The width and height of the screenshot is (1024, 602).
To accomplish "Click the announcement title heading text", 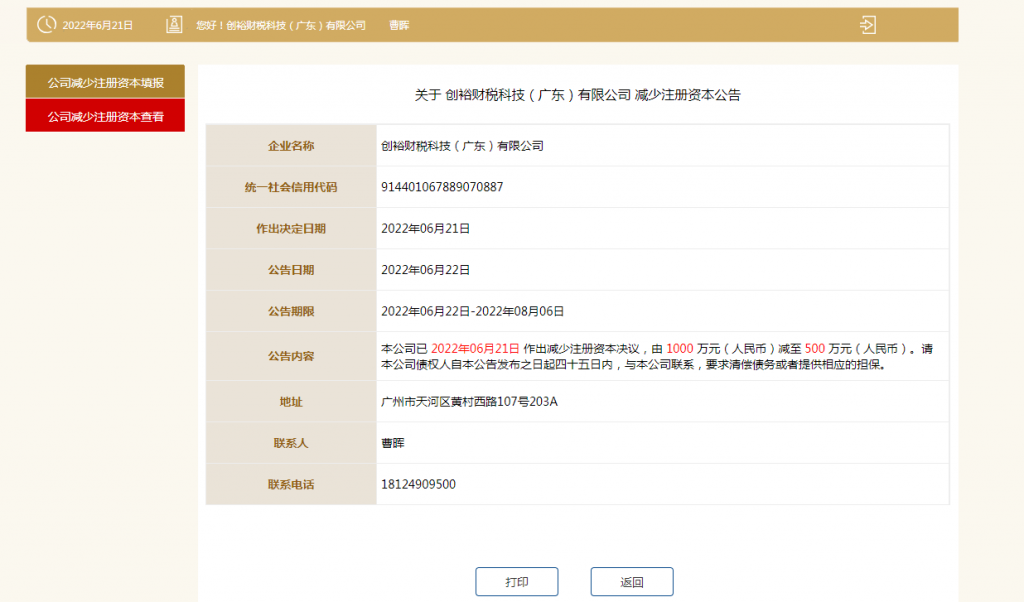I will tap(577, 95).
